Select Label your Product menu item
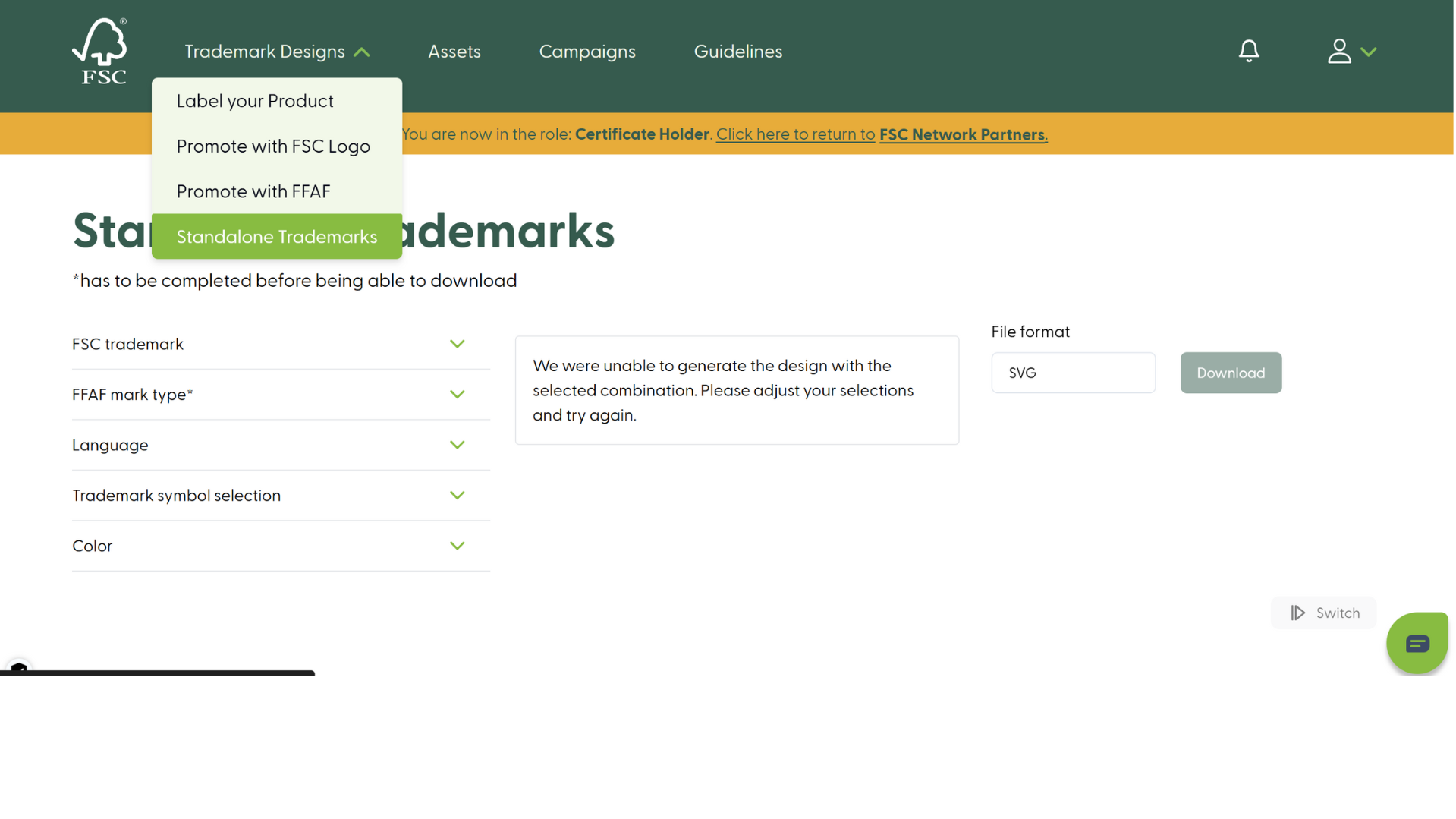This screenshot has width=1456, height=819. tap(255, 101)
